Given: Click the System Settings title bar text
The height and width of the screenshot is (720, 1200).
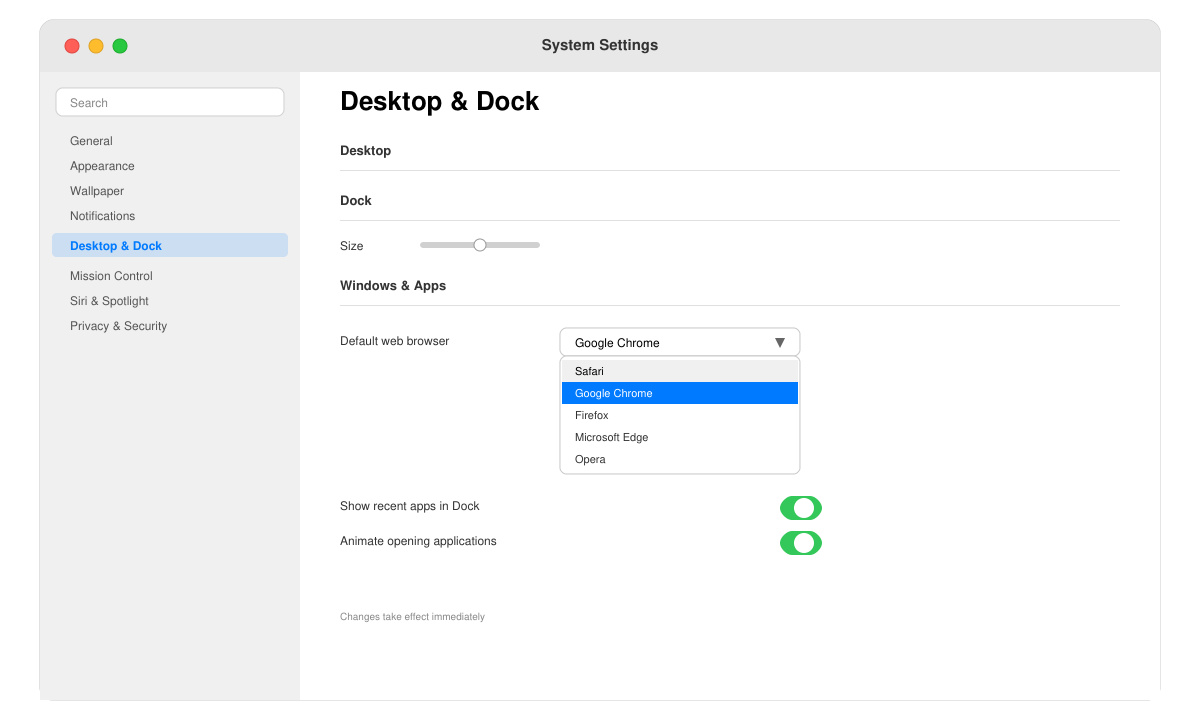Looking at the screenshot, I should (600, 45).
